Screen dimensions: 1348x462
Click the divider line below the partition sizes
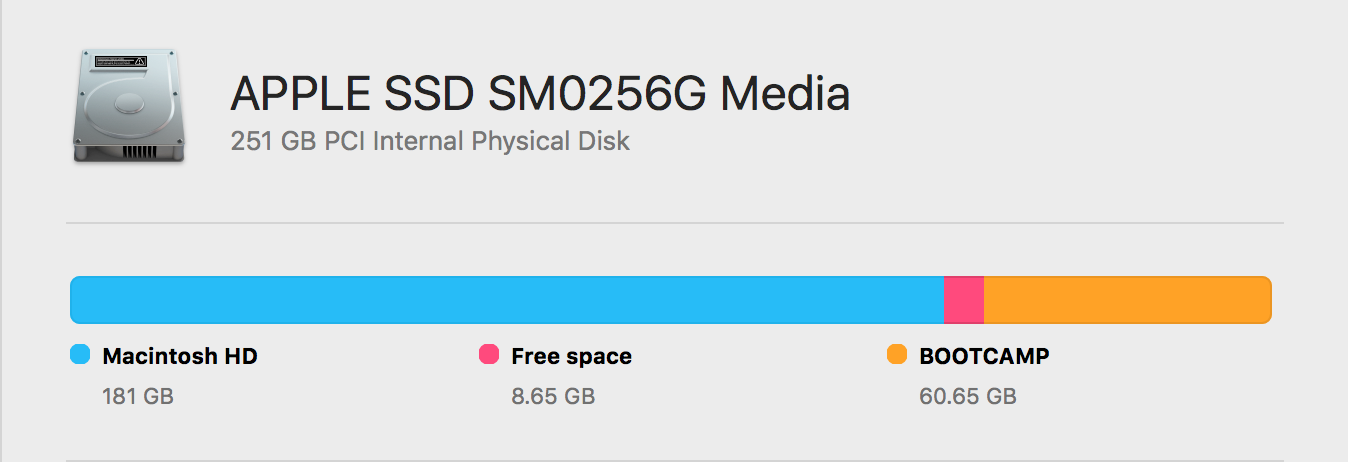674,460
